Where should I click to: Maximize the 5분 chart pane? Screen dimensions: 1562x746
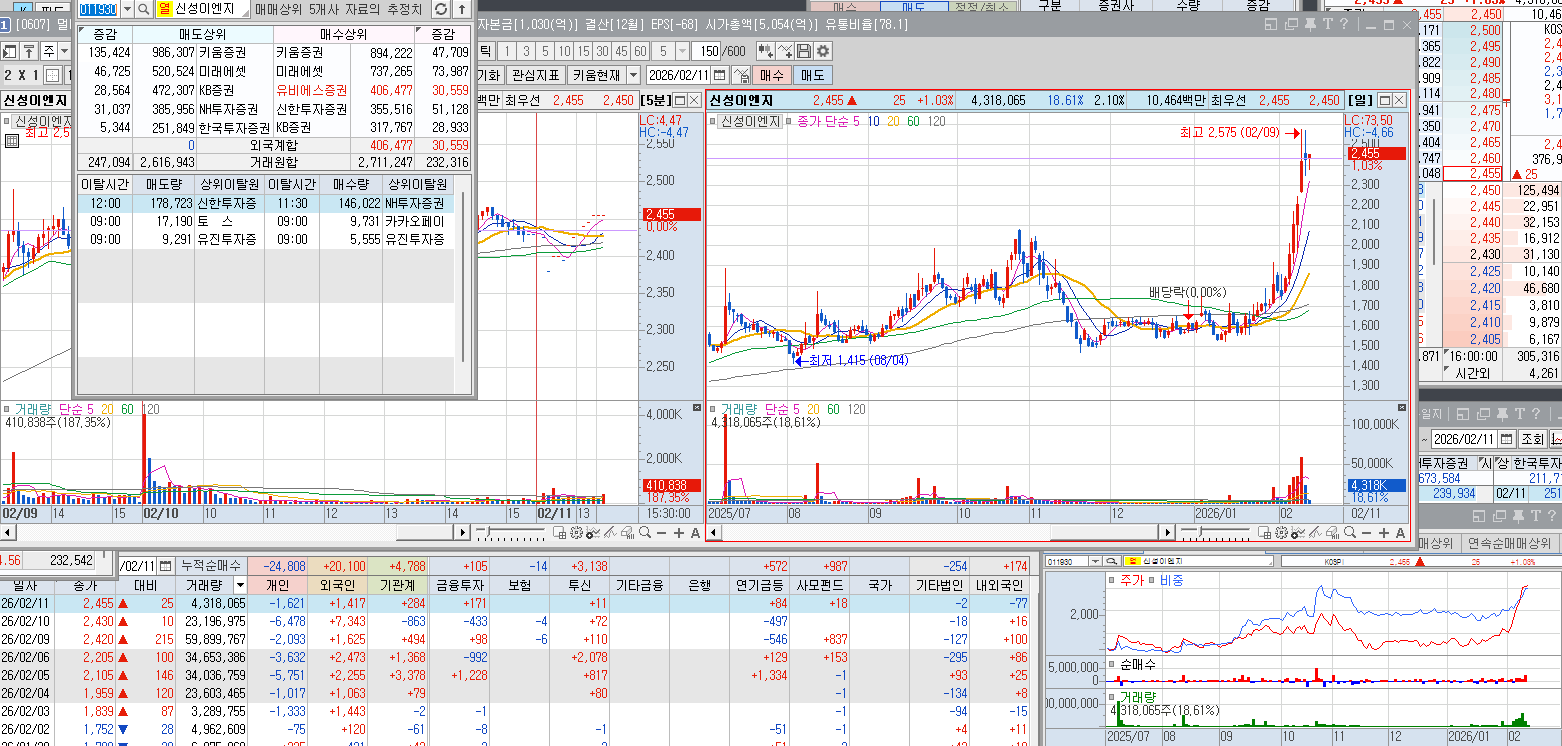click(x=680, y=100)
